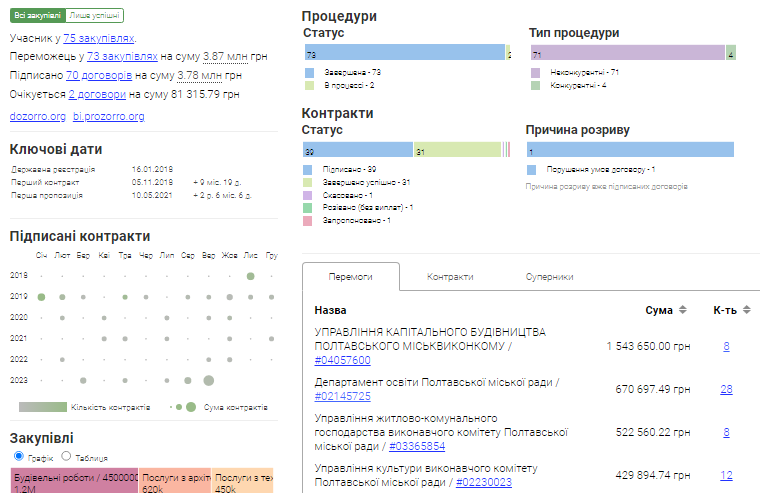Sort winners table by Сума column
Image resolution: width=760 pixels, height=493 pixels.
tap(682, 310)
